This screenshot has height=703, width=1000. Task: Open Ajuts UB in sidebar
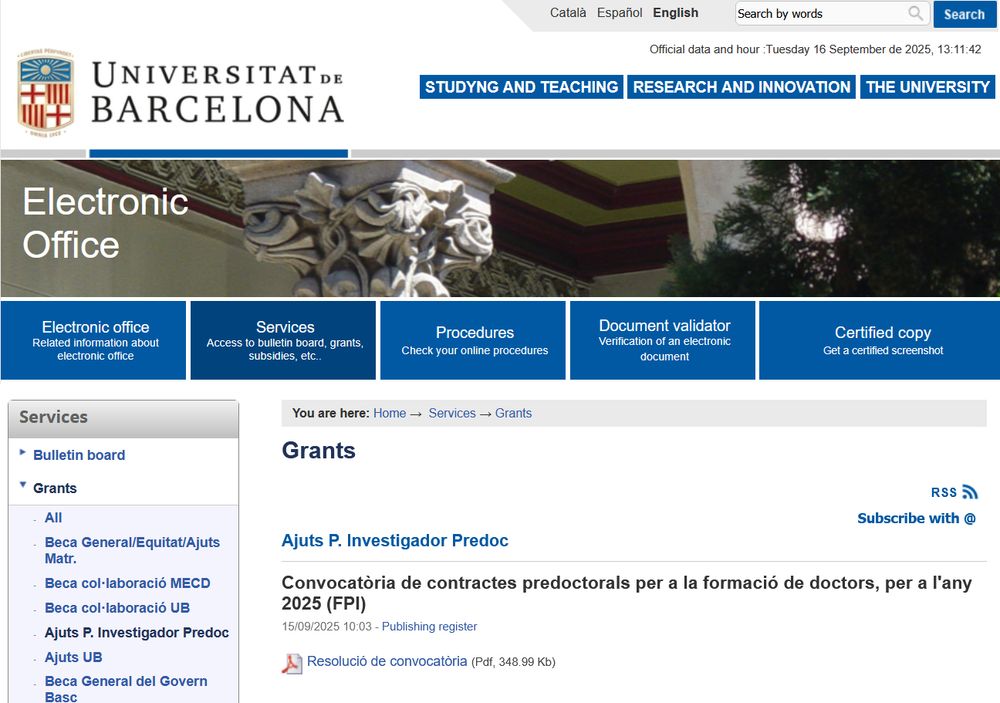click(73, 657)
